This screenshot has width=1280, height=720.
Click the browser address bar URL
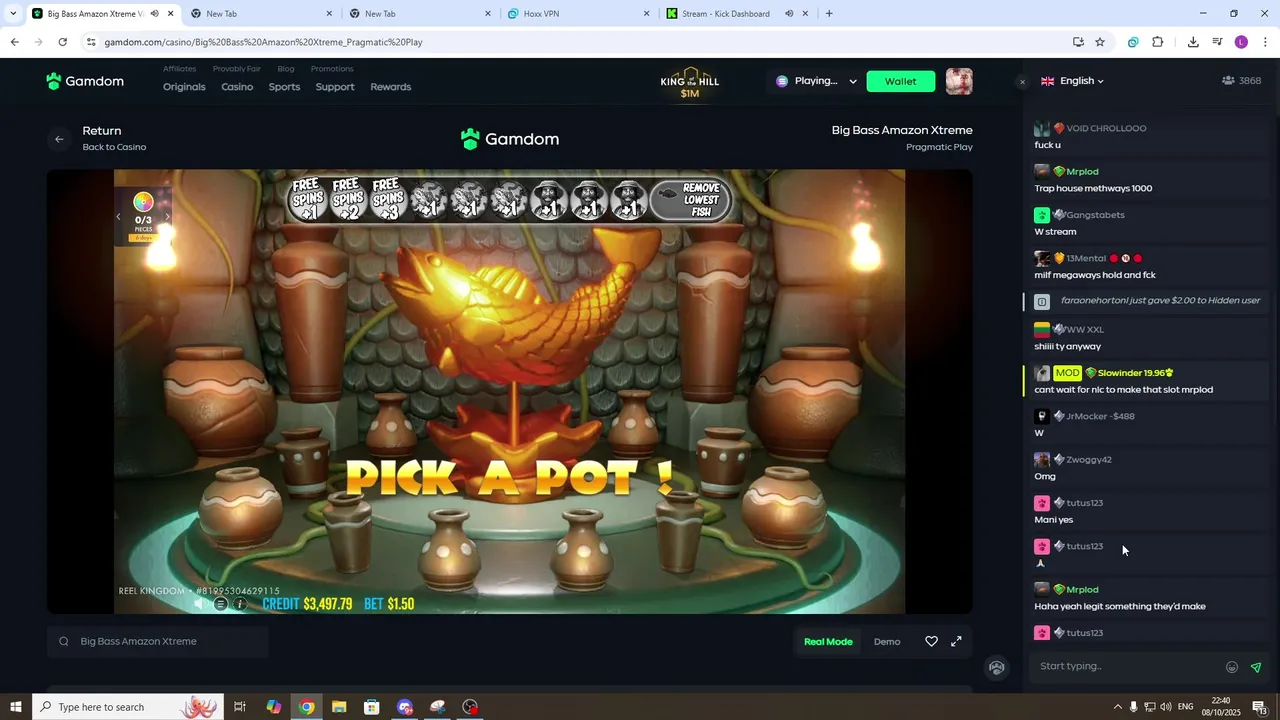tap(263, 42)
